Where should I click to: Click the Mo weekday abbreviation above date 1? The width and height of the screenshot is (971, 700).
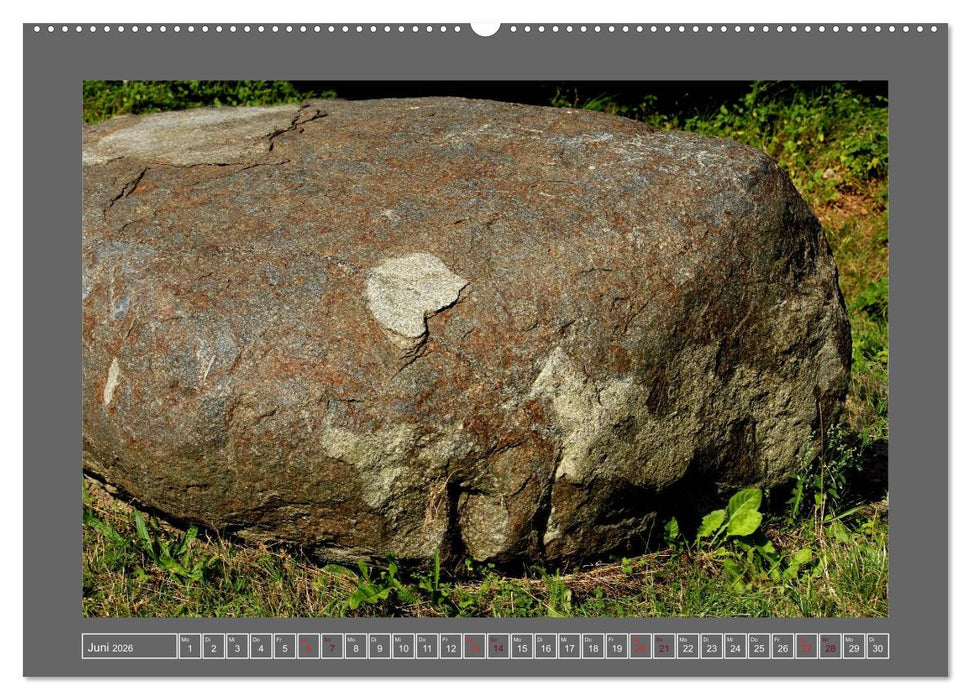point(185,639)
